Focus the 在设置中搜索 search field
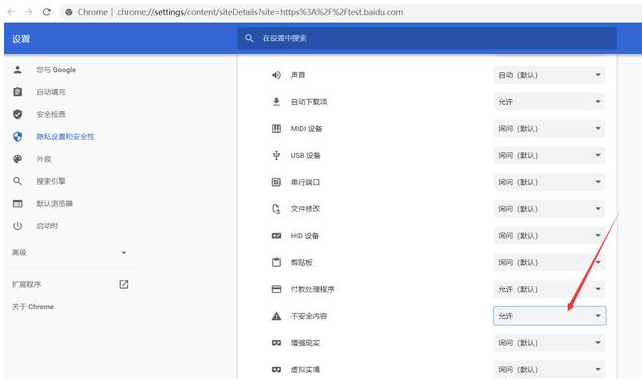The image size is (642, 379). 427,38
